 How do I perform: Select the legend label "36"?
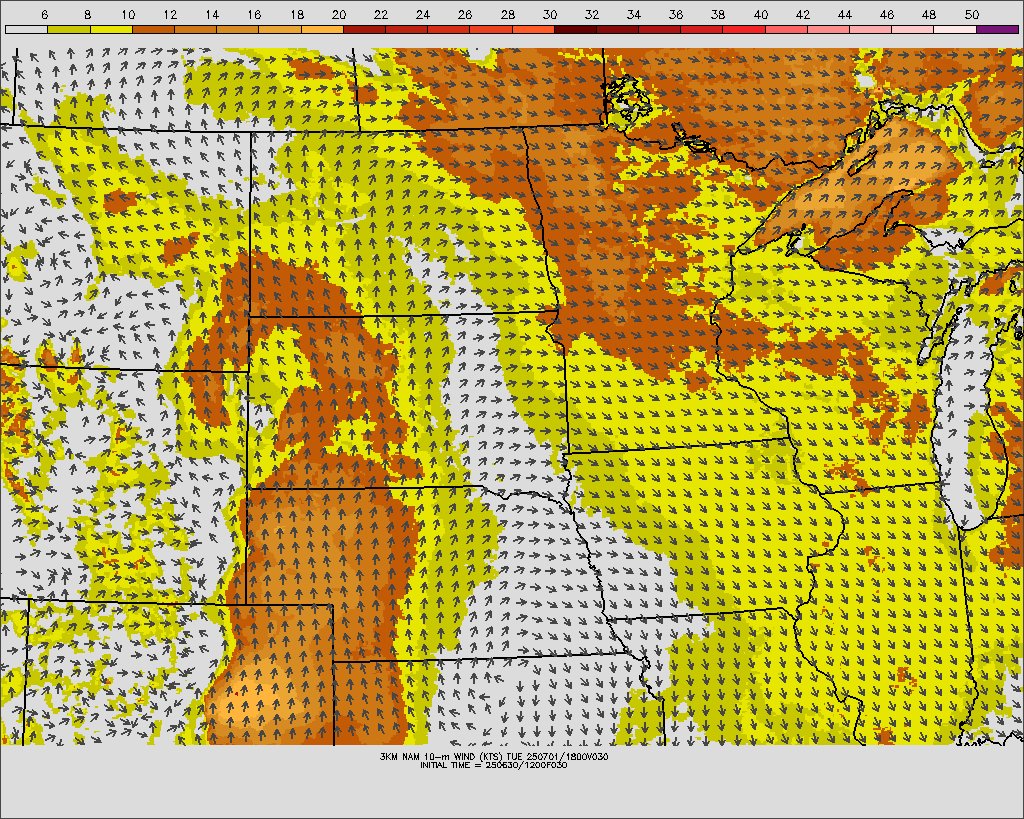pos(676,14)
